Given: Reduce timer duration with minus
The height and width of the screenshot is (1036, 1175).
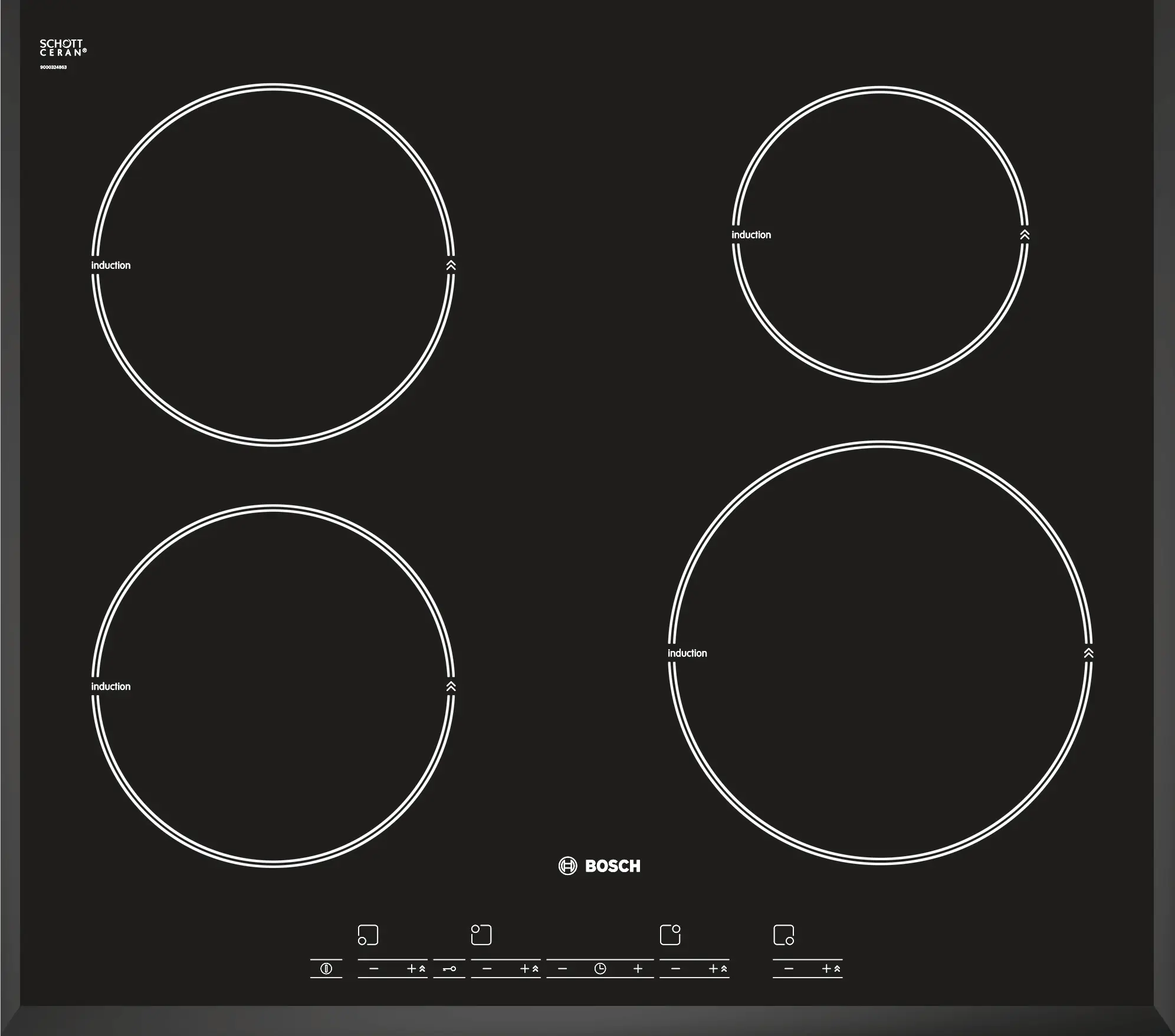Looking at the screenshot, I should pyautogui.click(x=562, y=968).
